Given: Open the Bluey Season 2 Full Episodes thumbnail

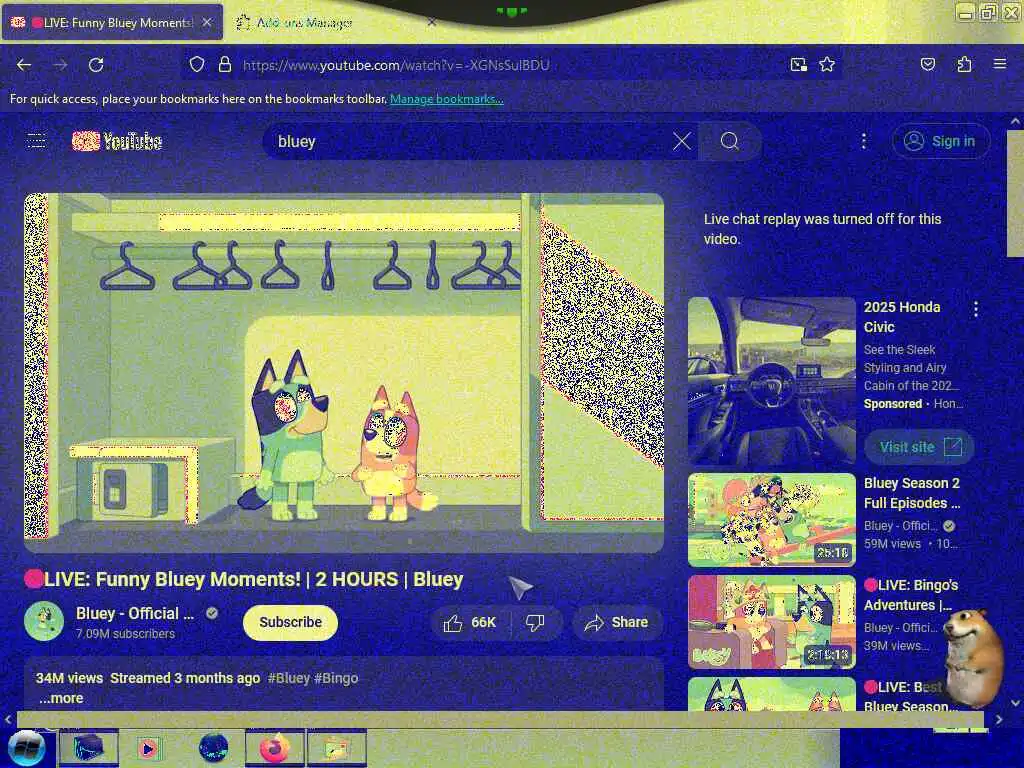Looking at the screenshot, I should tap(771, 520).
